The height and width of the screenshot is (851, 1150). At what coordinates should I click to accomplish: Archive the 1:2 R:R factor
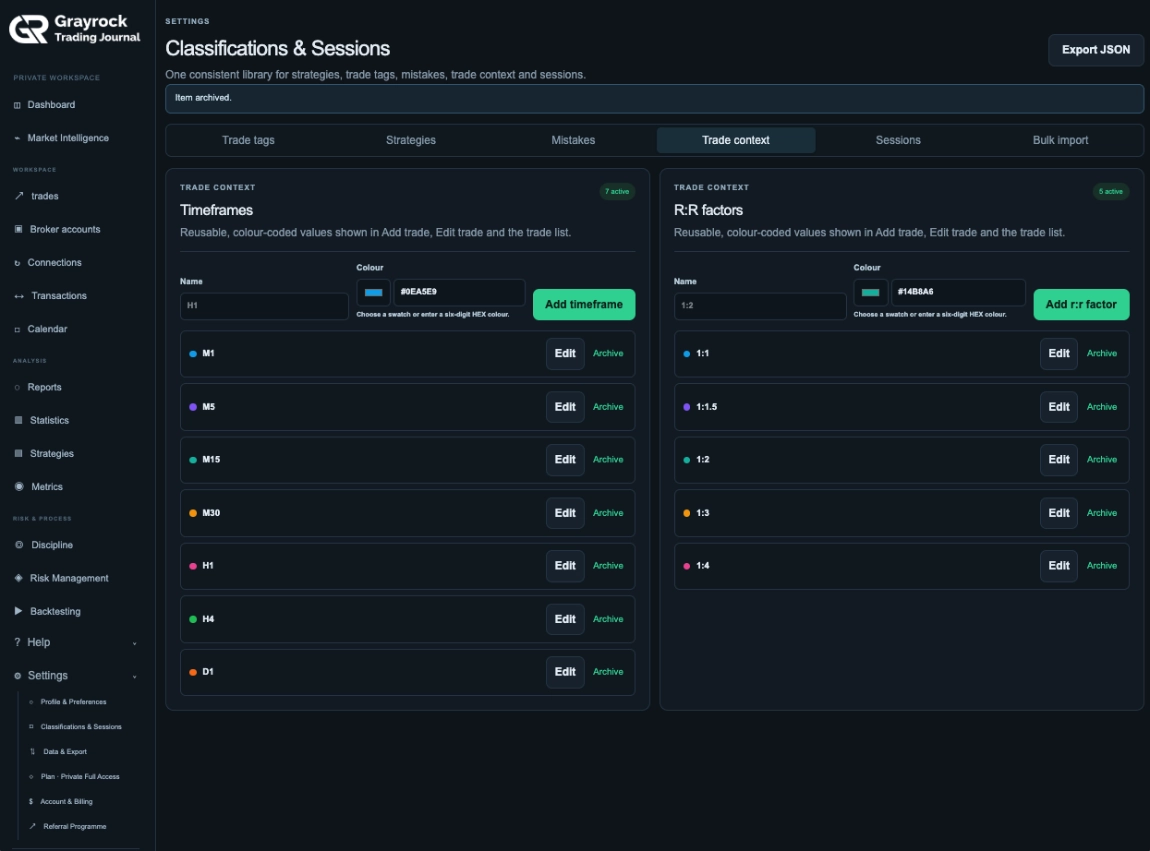pyautogui.click(x=1102, y=459)
